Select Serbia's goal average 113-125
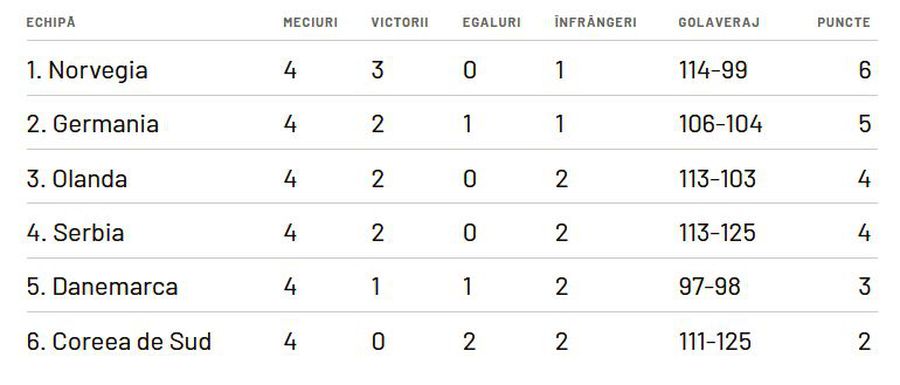 [x=717, y=233]
